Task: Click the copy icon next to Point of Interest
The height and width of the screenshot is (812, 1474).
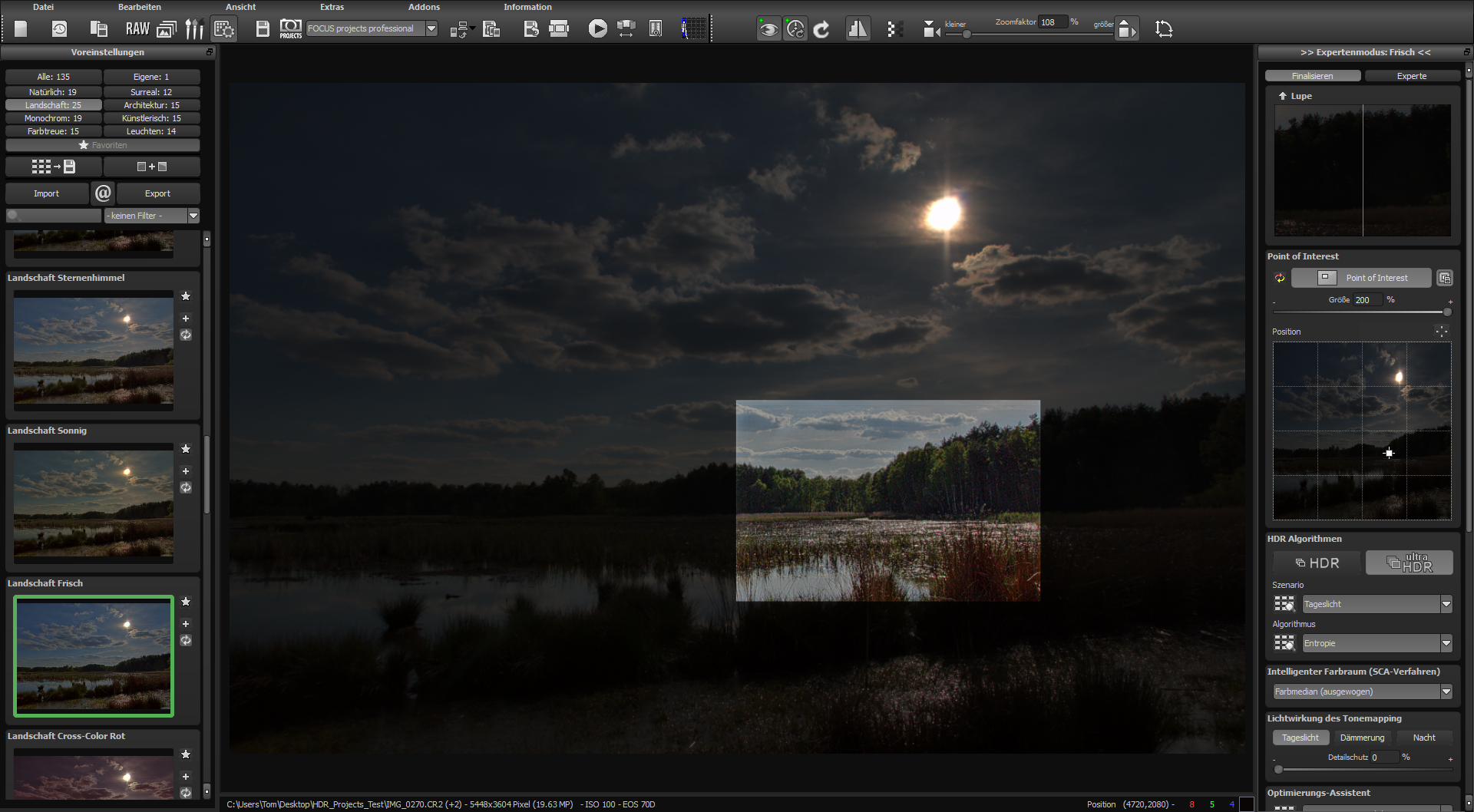Action: 1445,278
